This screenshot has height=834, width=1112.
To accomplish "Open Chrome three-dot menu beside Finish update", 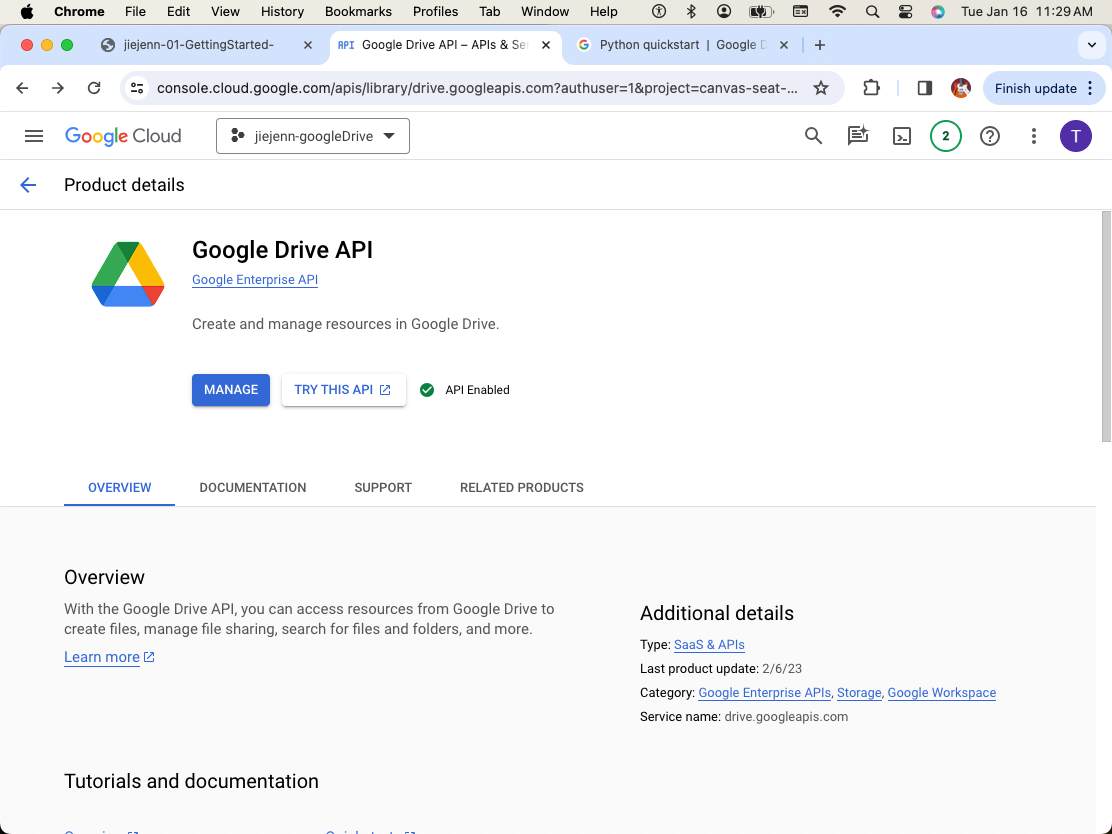I will pos(1091,88).
